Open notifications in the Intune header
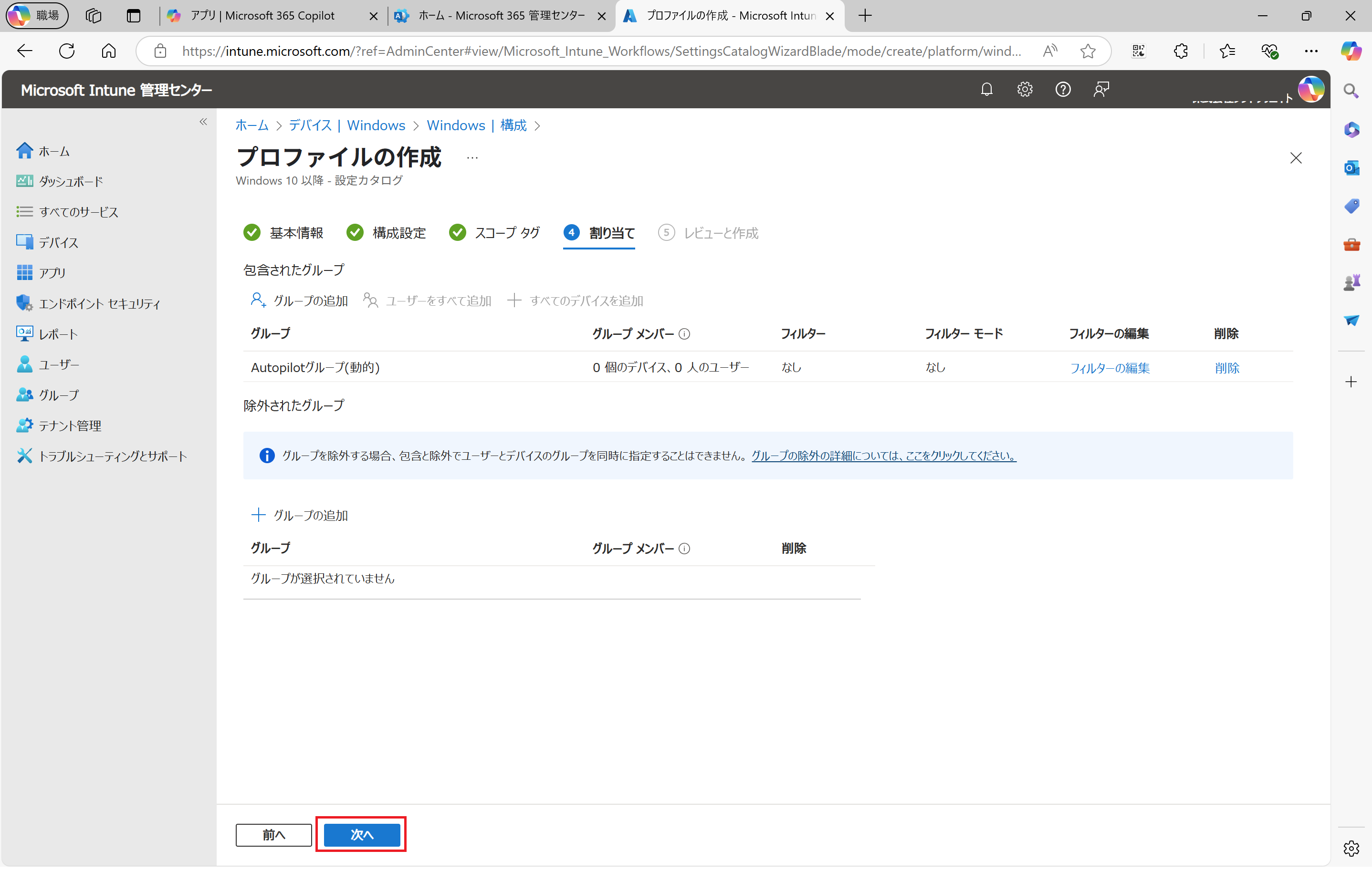The image size is (1372, 871). pos(986,89)
